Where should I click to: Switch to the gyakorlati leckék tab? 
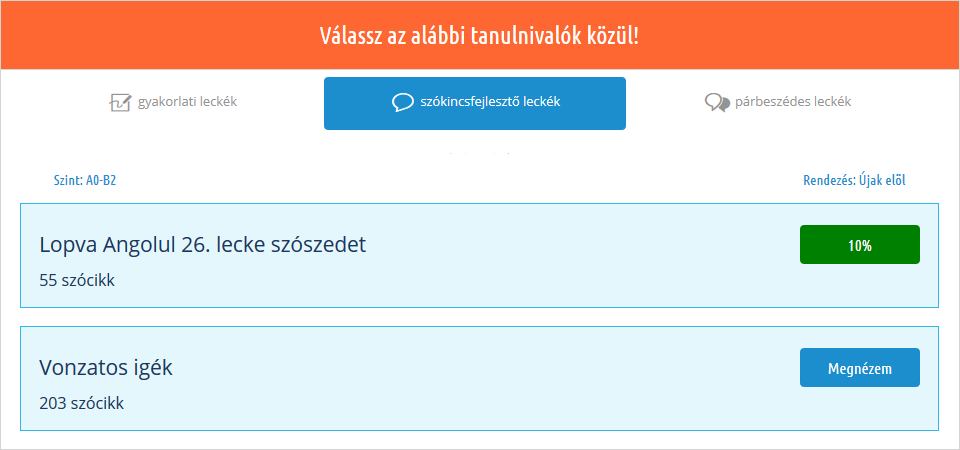coord(186,102)
